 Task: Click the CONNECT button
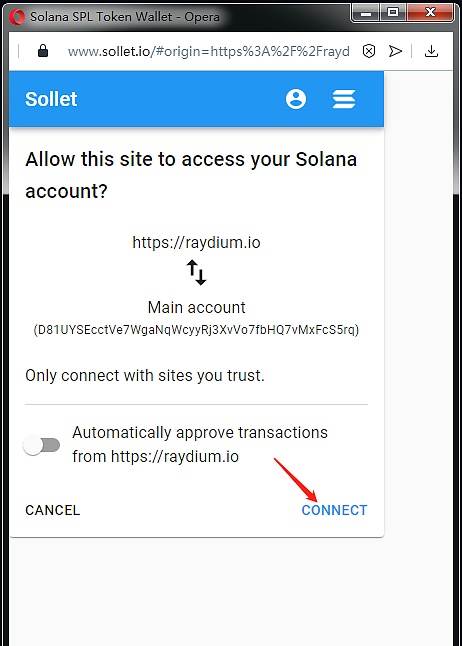(334, 510)
